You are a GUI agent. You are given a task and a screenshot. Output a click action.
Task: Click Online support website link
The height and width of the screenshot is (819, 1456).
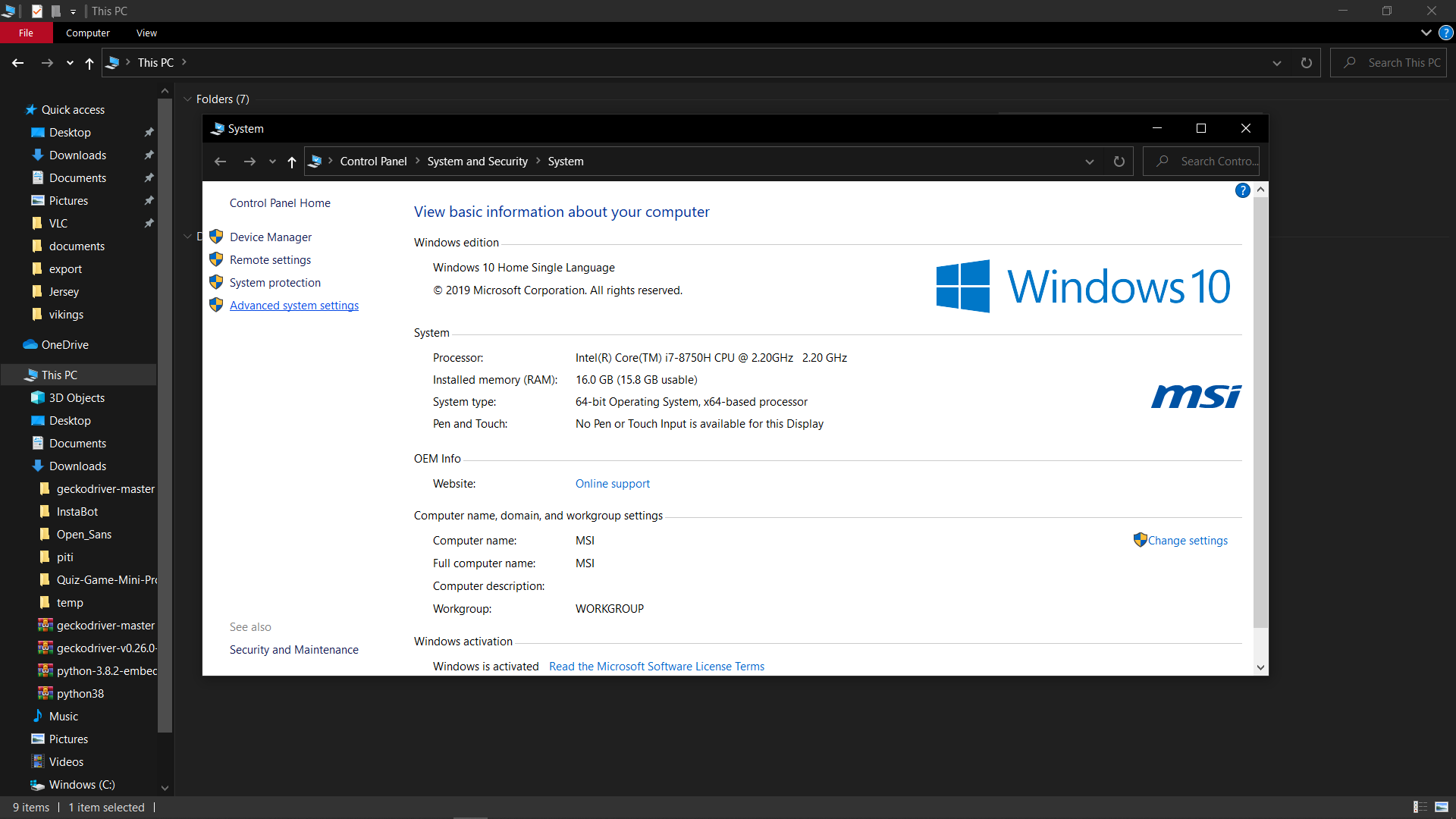click(612, 483)
